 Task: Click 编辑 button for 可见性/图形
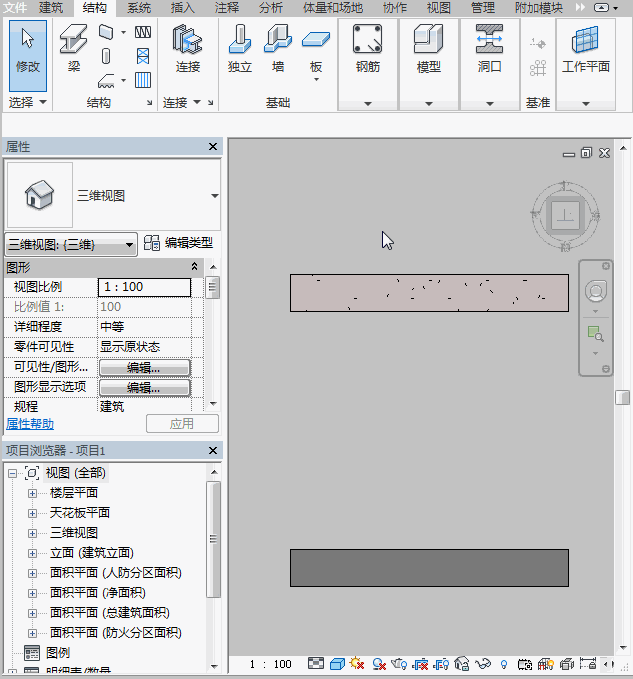pyautogui.click(x=145, y=368)
